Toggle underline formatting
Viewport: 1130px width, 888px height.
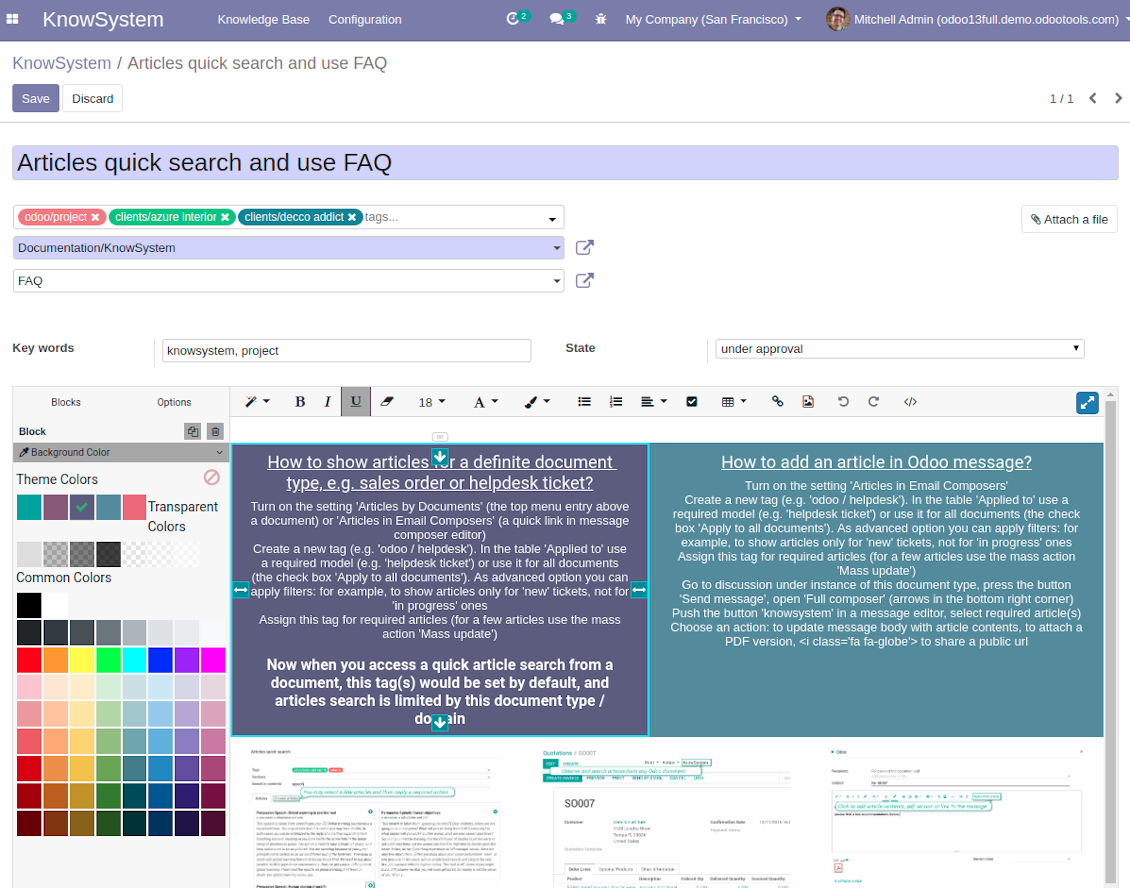[x=356, y=401]
